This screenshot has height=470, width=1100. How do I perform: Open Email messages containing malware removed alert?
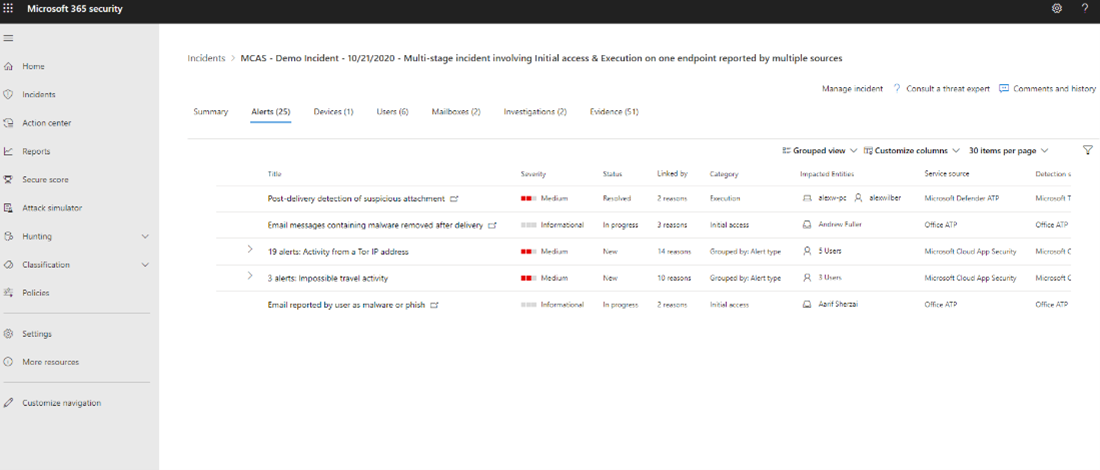pyautogui.click(x=375, y=225)
